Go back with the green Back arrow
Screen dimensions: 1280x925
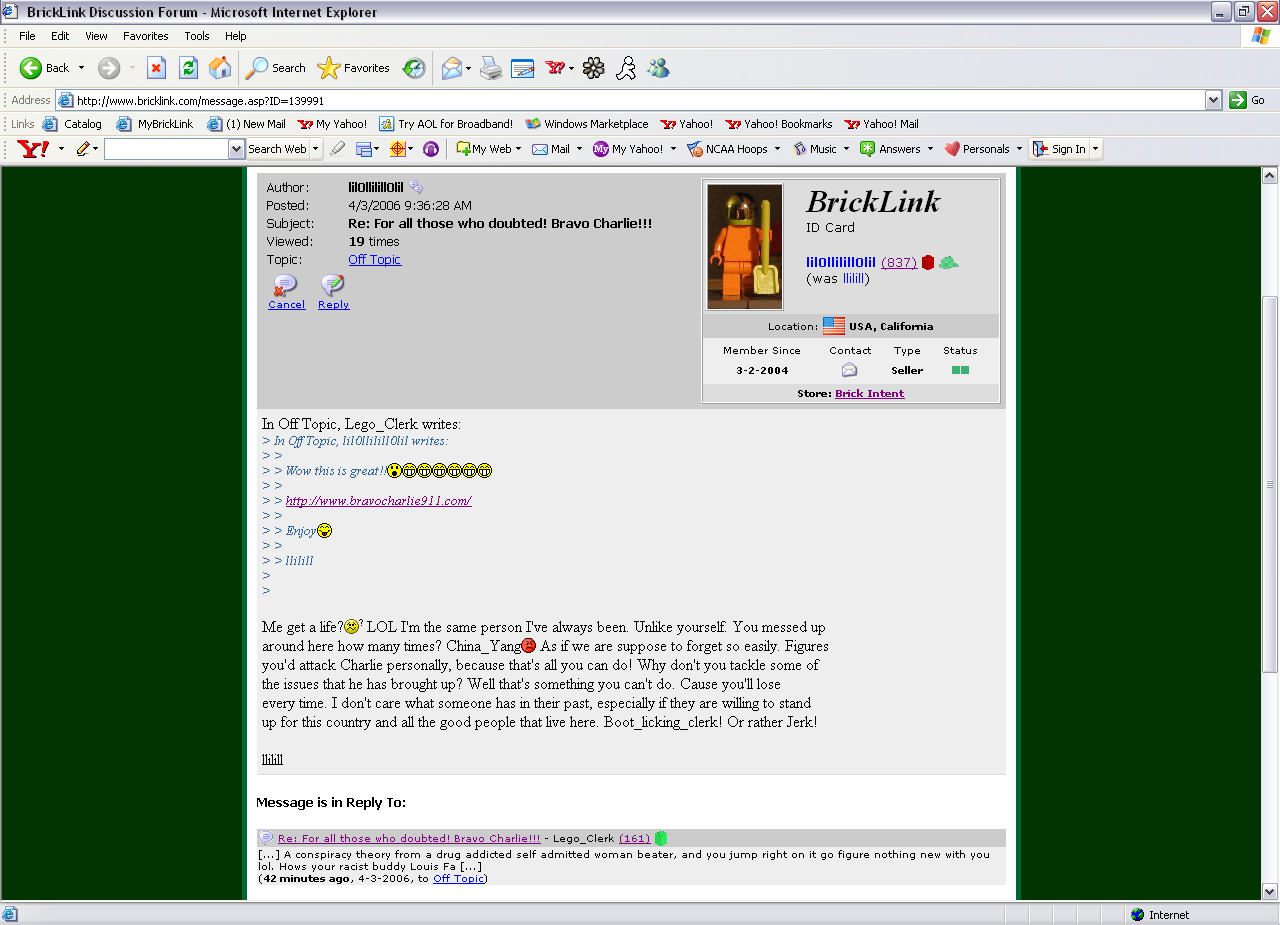click(x=44, y=68)
